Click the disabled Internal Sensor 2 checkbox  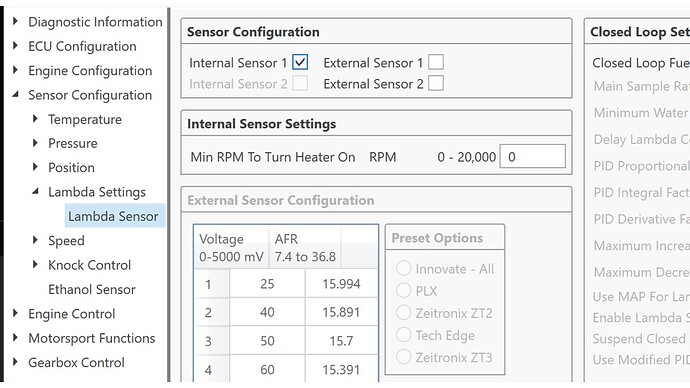[300, 83]
